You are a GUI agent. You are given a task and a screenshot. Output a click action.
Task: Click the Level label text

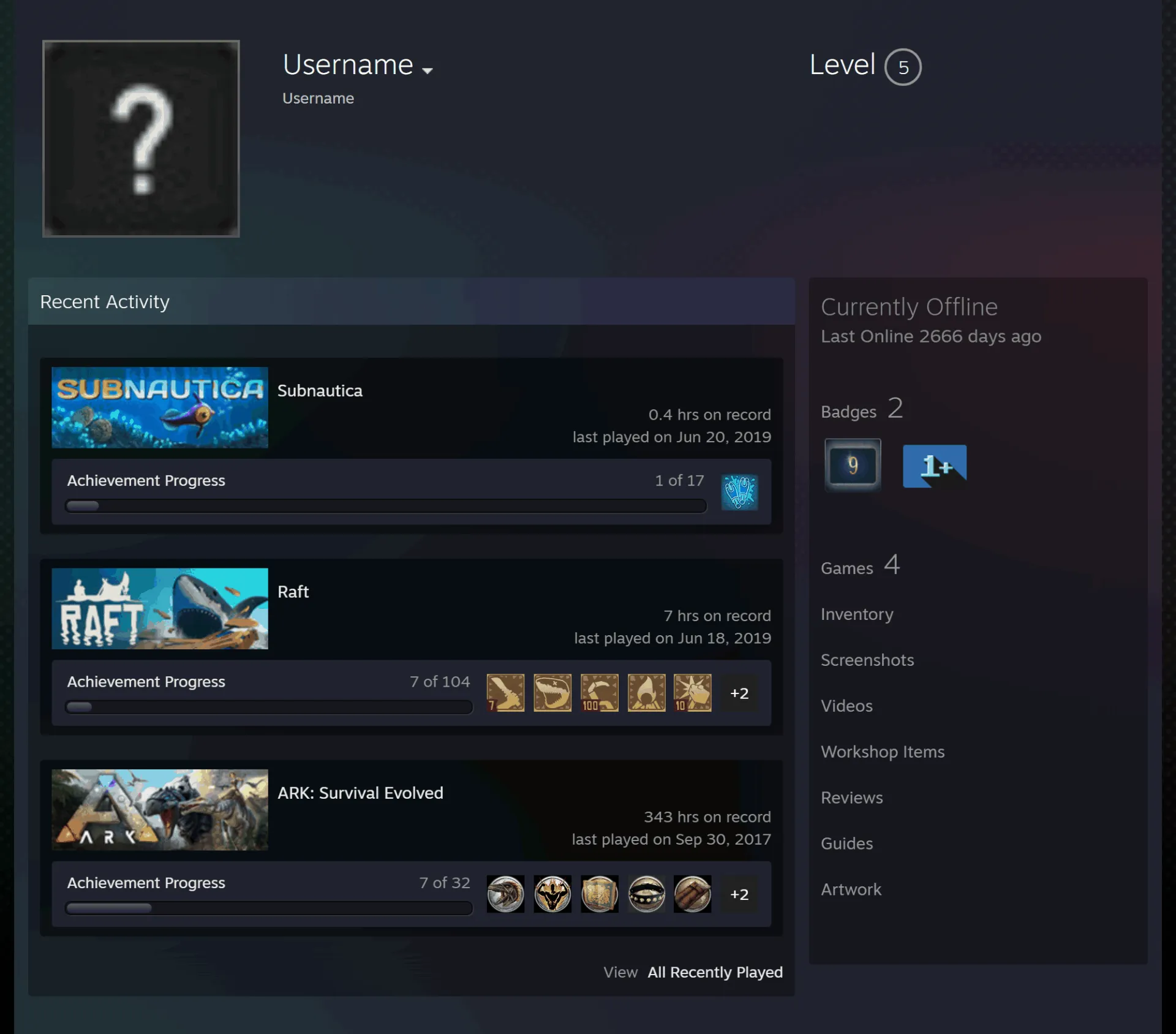[842, 65]
